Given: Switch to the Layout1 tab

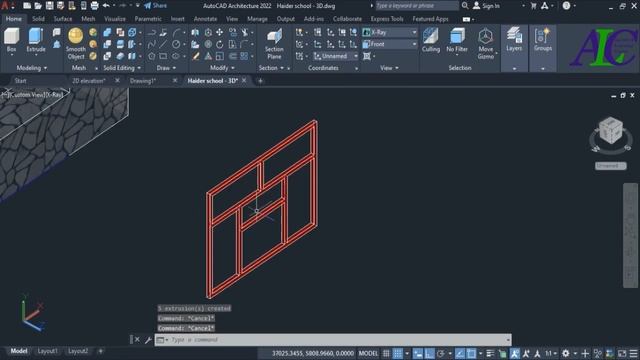Looking at the screenshot, I should (x=47, y=351).
